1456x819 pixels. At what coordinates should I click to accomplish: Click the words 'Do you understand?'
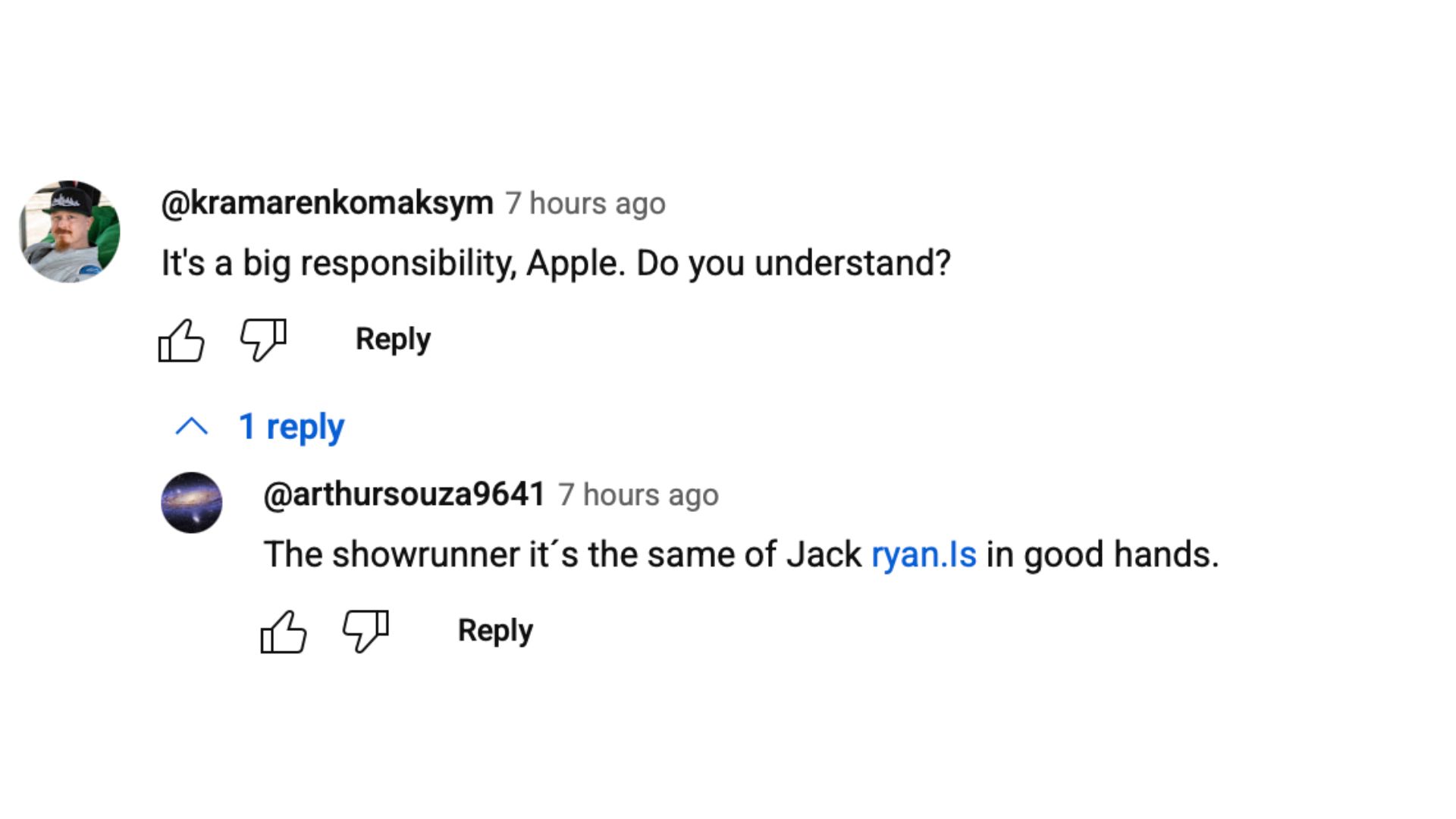click(x=793, y=264)
